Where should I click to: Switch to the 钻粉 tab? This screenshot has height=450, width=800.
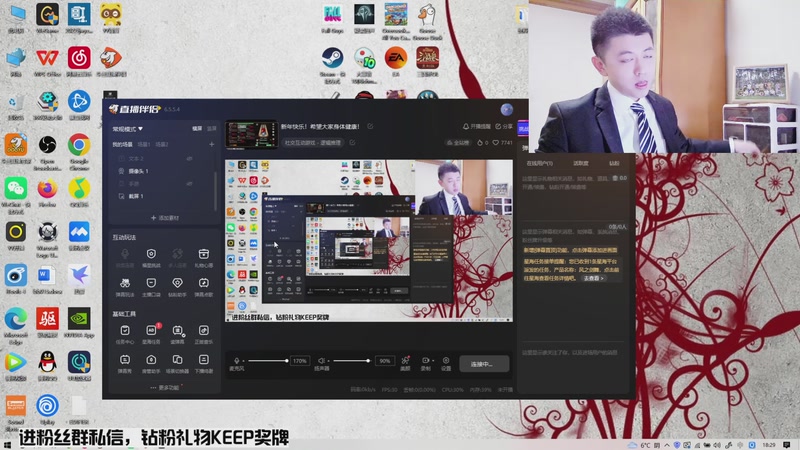614,163
